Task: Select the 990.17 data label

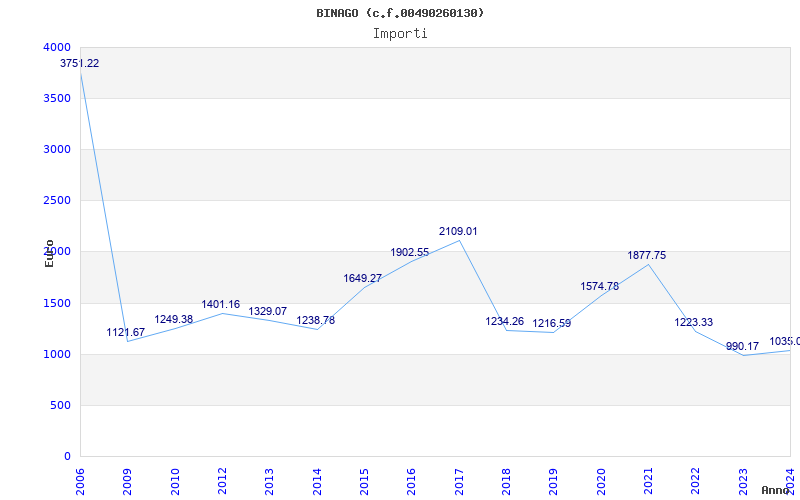Action: tap(742, 347)
